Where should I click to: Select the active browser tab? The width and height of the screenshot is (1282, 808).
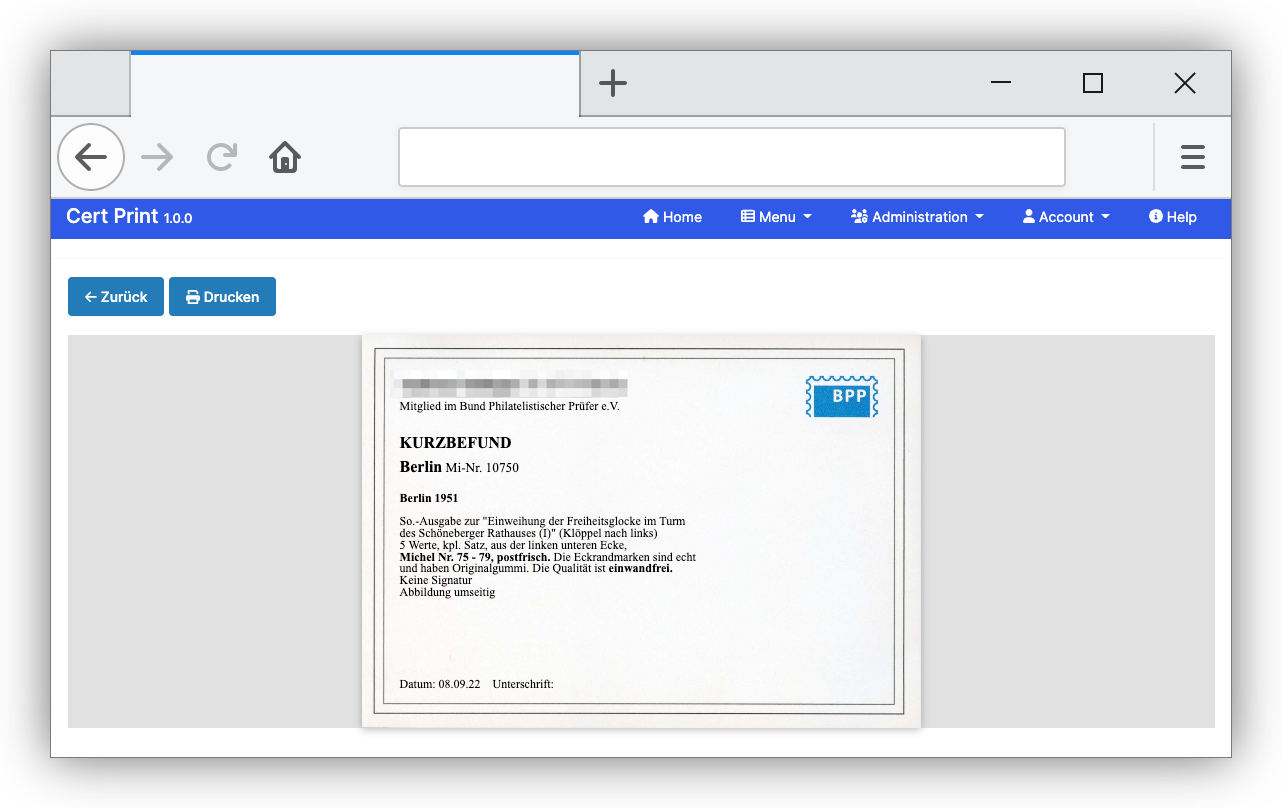(354, 85)
